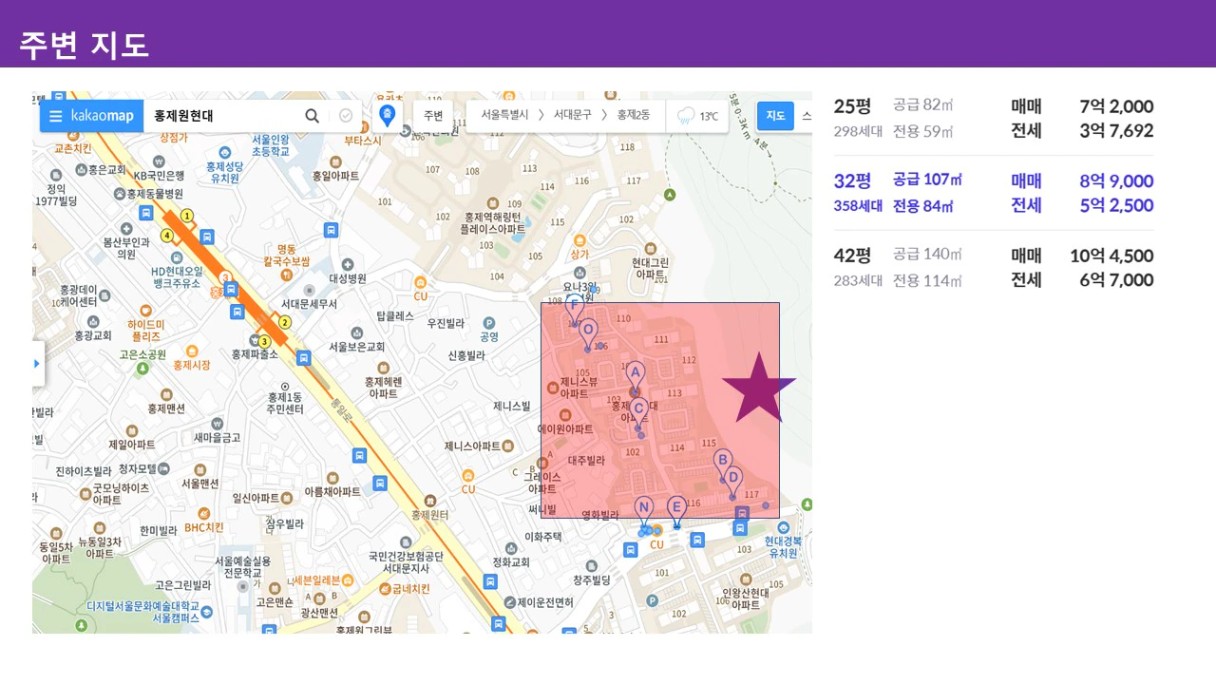Click the bus stop beside 홍제동물병원
Viewport: 1216px width, 684px height.
146,212
